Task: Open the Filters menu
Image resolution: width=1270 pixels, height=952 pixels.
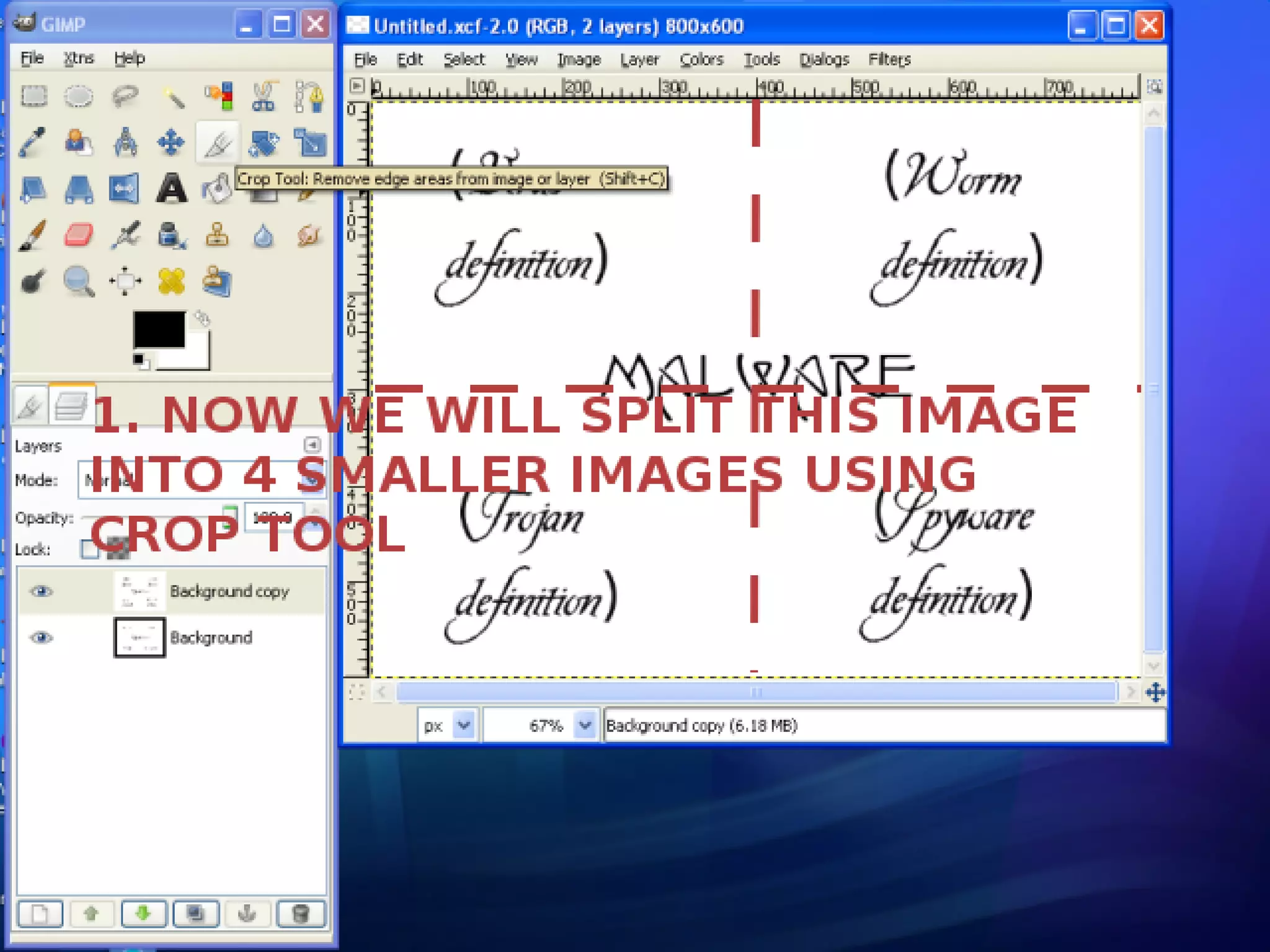Action: tap(889, 59)
